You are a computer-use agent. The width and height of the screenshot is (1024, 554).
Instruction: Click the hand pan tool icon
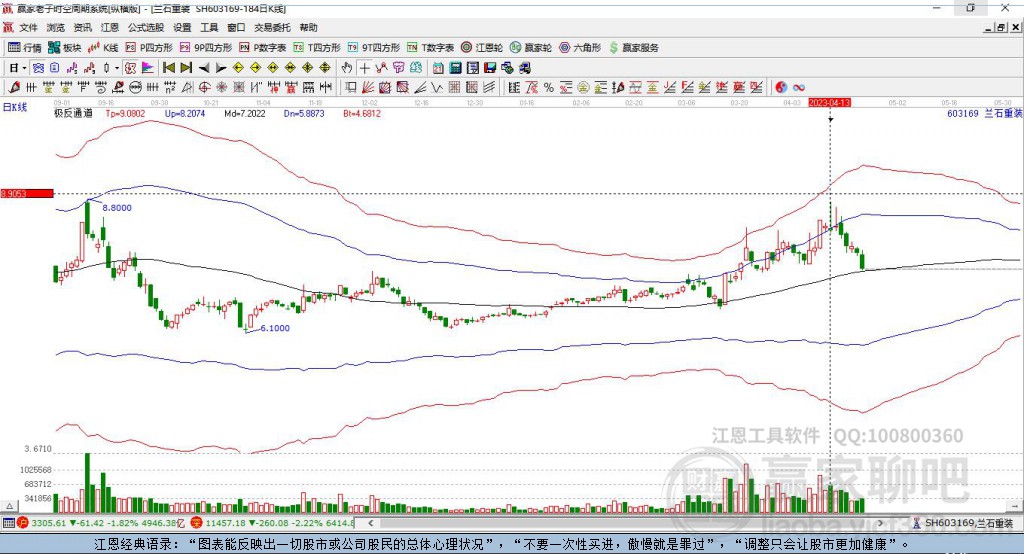click(346, 68)
